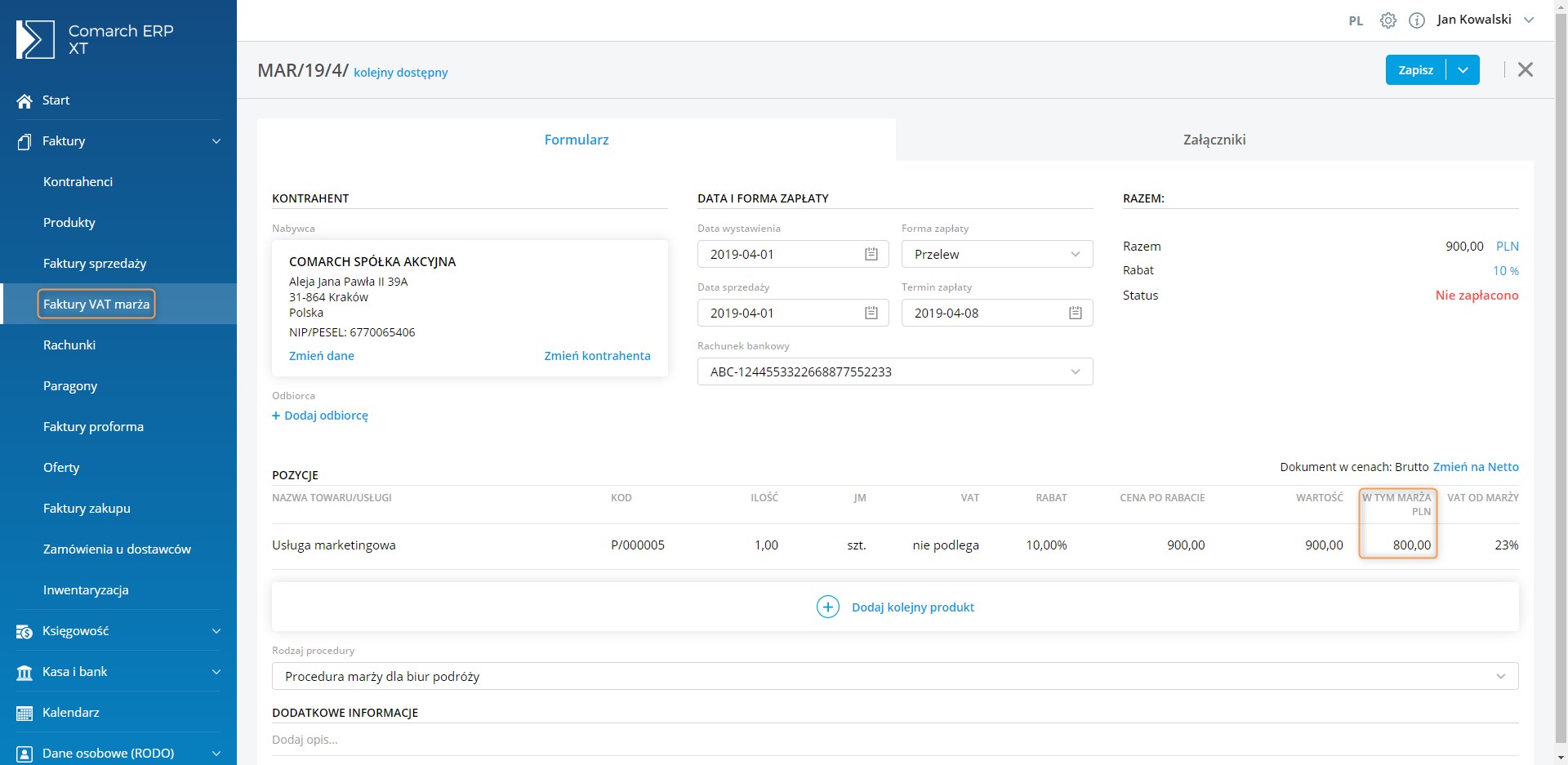Switch to the Załączniki tab
The width and height of the screenshot is (1568, 765).
click(1214, 140)
